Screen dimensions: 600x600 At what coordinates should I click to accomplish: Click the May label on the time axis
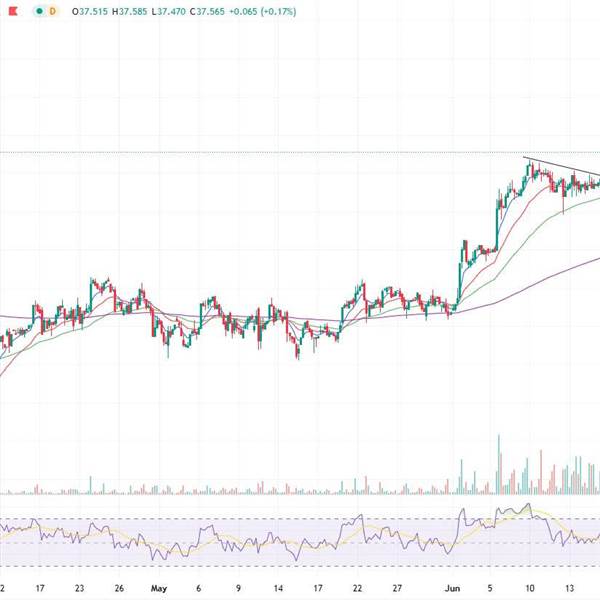pos(159,588)
